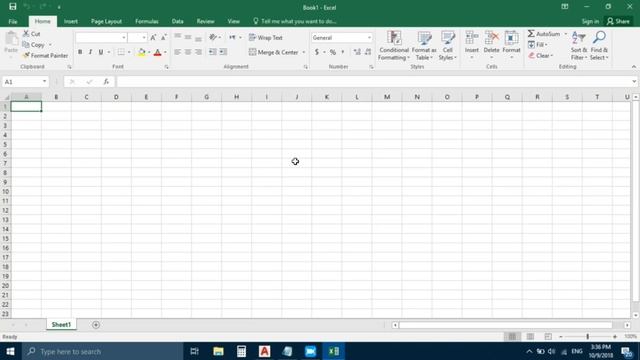640x360 pixels.
Task: Click the Paste clipboard icon
Action: tap(11, 39)
